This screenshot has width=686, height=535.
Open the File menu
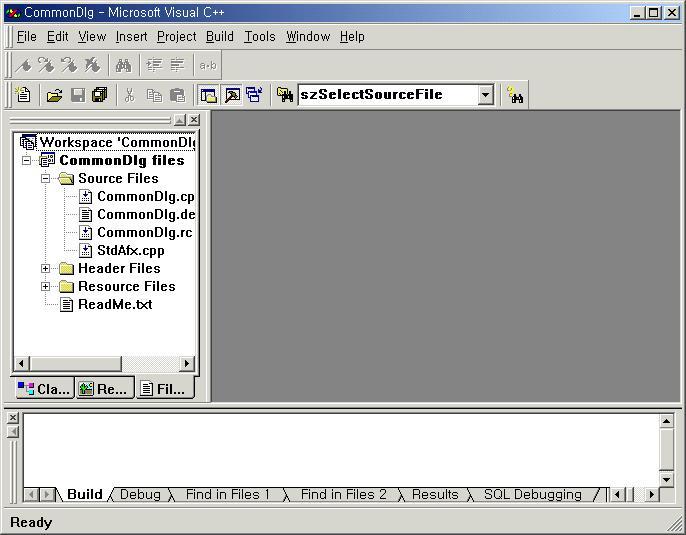[27, 36]
